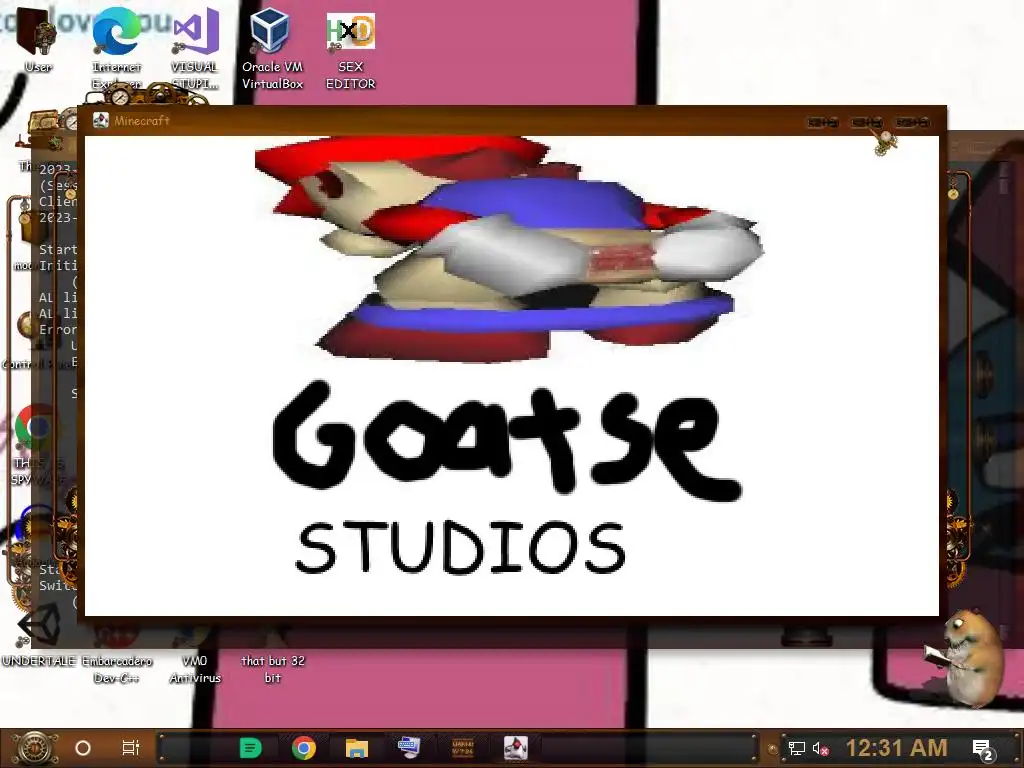1024x768 pixels.
Task: Switch to the Minecraft Java taskbar item
Action: tap(515, 748)
